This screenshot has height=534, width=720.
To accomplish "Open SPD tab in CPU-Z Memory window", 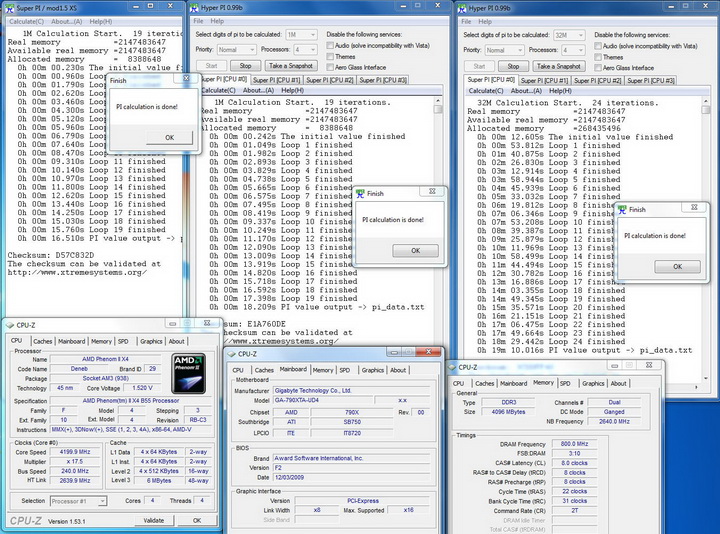I will click(565, 383).
